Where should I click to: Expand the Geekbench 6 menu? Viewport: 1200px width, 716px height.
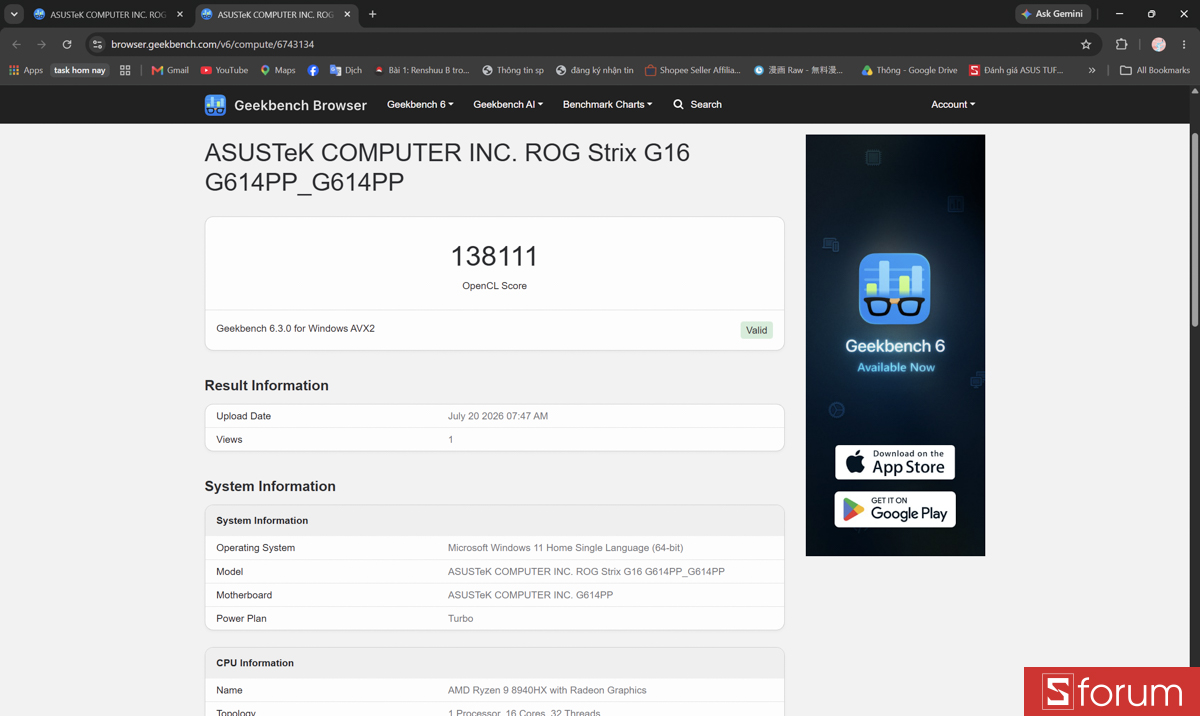tap(420, 104)
